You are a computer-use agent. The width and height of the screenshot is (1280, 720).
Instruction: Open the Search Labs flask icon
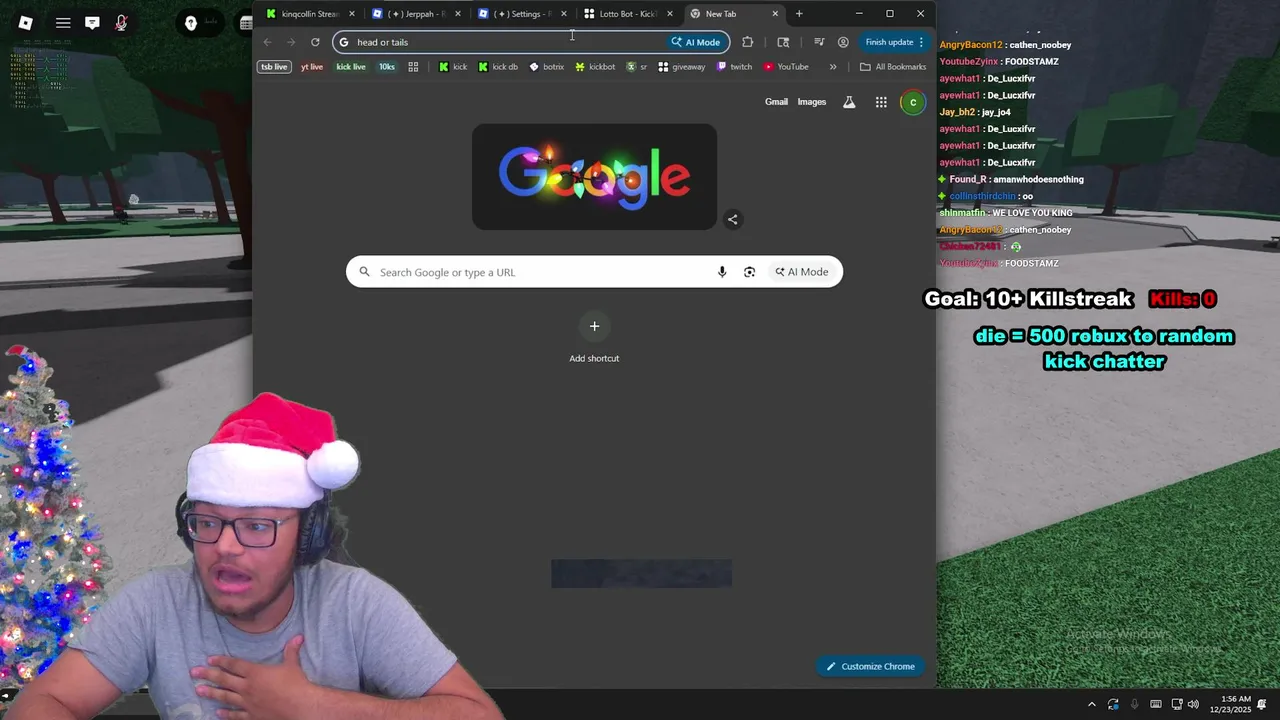click(849, 102)
